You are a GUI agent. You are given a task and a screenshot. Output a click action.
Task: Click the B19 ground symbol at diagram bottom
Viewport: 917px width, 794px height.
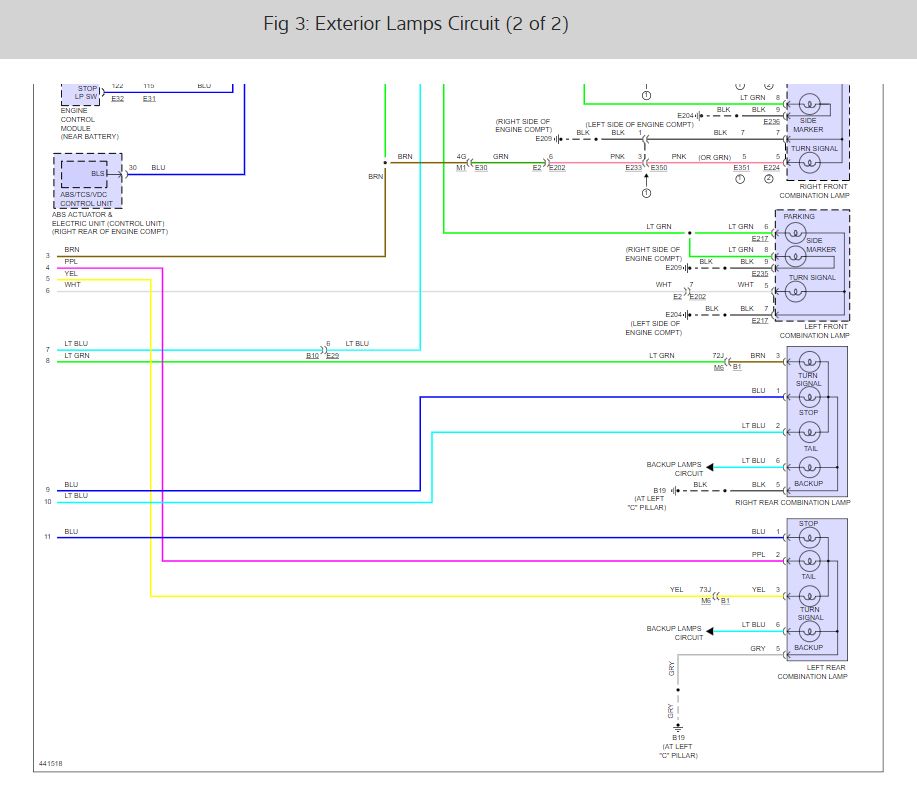[x=678, y=728]
